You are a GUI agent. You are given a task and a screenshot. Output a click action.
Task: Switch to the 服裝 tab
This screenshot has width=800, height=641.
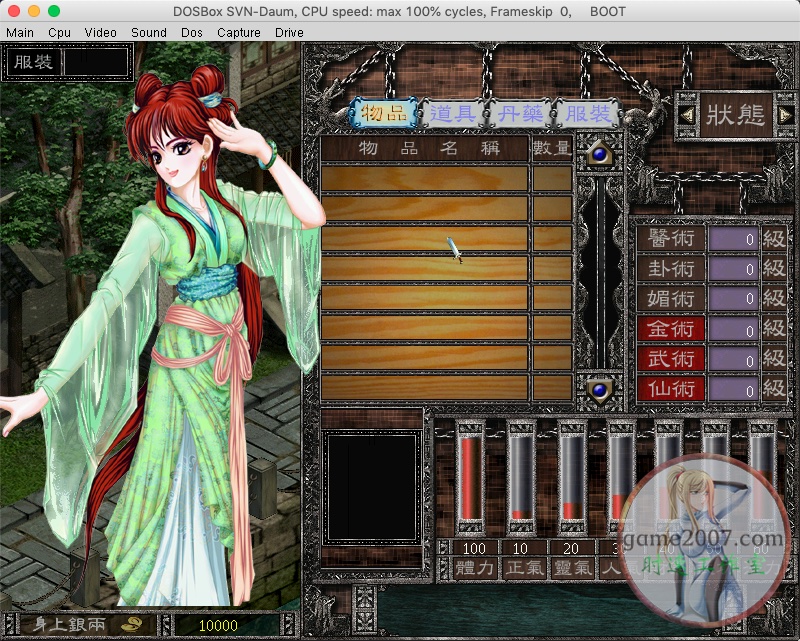tap(587, 113)
